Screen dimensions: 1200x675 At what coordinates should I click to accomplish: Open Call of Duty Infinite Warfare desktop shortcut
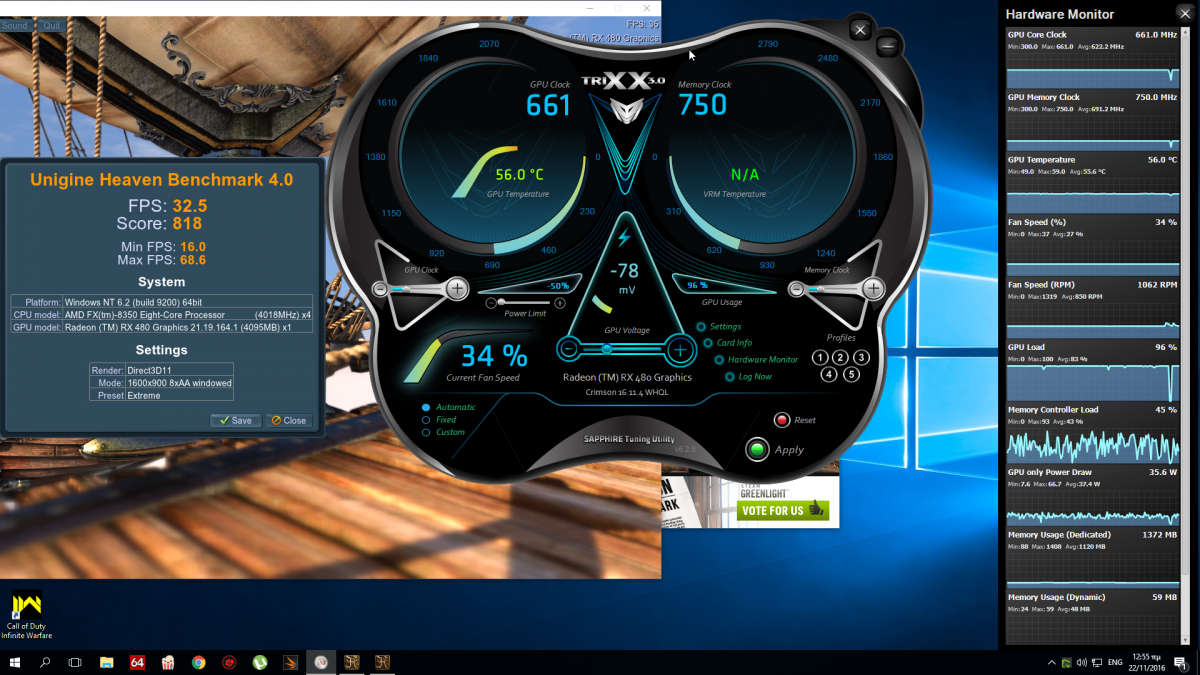pyautogui.click(x=26, y=616)
